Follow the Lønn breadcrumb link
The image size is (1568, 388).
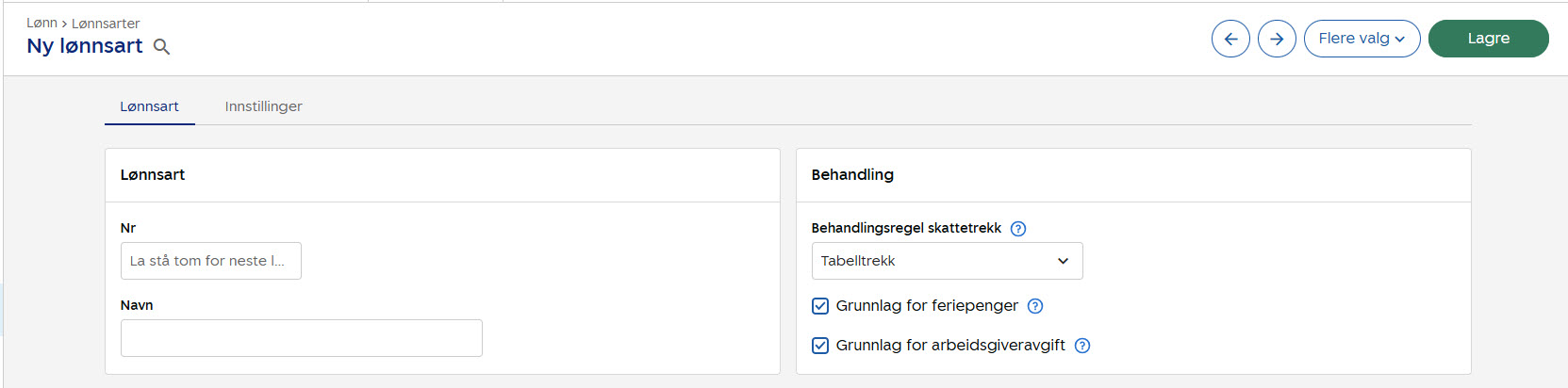click(x=41, y=23)
